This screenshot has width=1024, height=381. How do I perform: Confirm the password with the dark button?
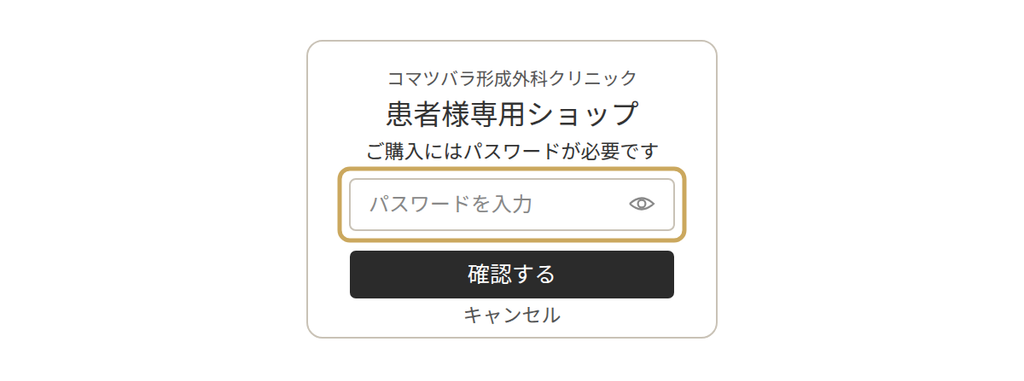[511, 274]
